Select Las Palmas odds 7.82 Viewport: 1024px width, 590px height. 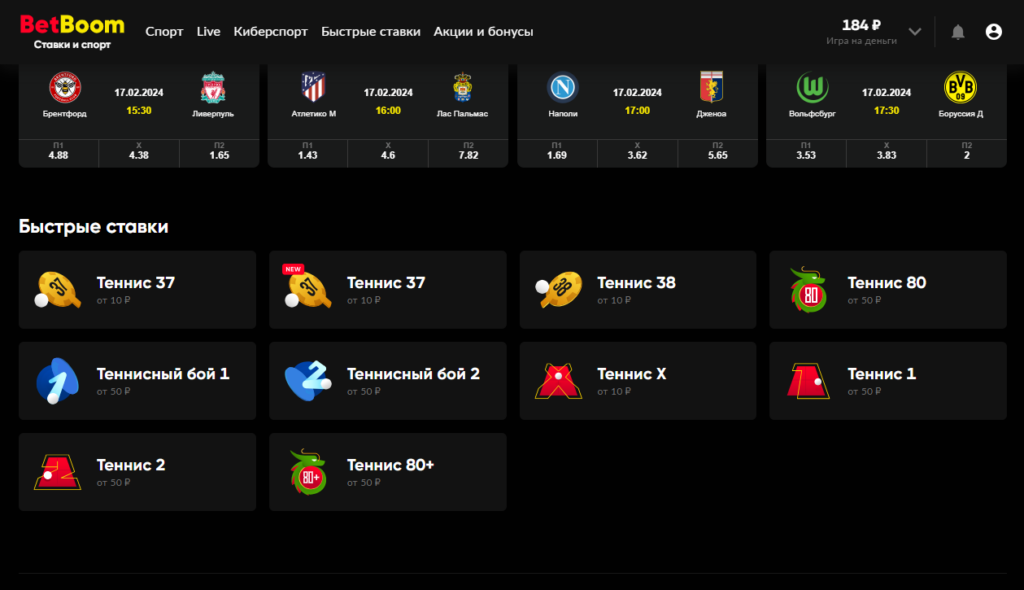[468, 153]
